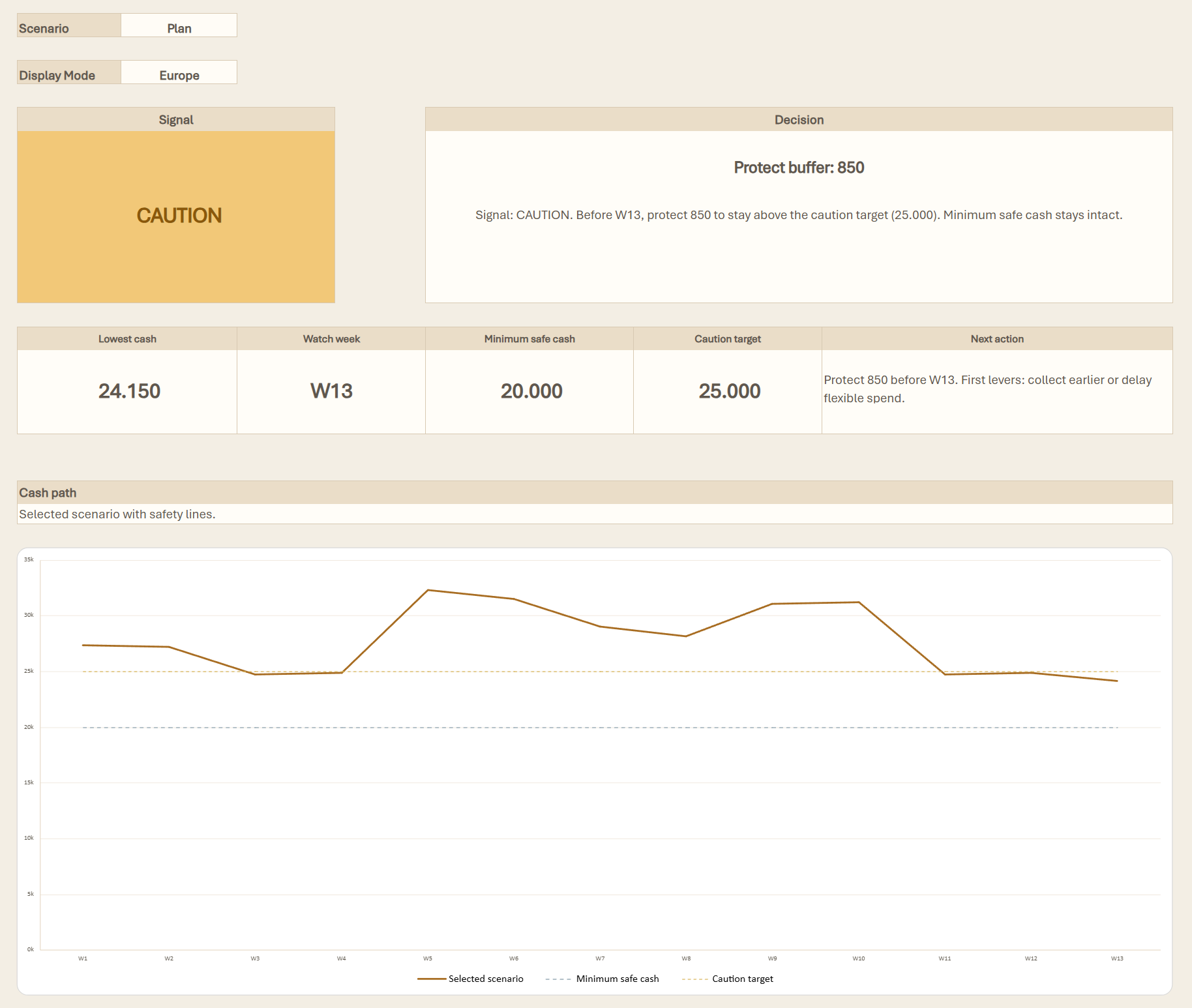Click the Scenario label cell

69,25
